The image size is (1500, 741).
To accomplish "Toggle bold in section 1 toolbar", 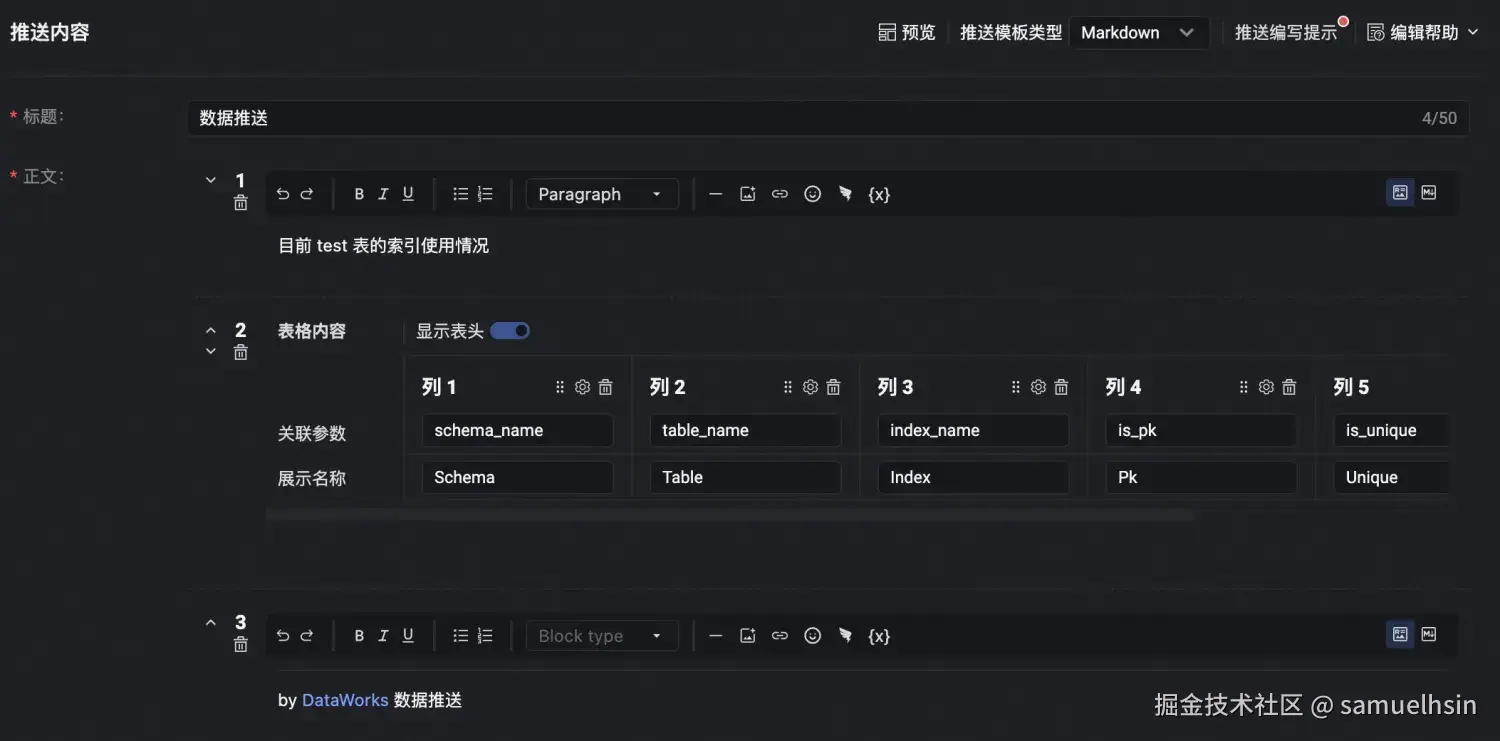I will (359, 194).
